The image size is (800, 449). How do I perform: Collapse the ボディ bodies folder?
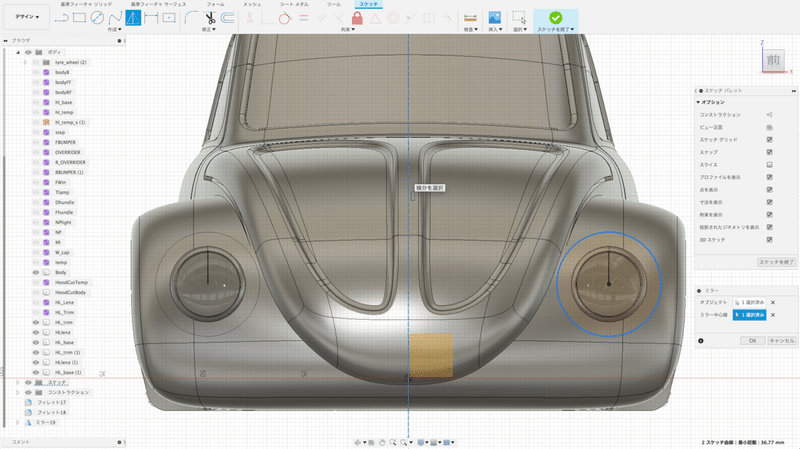click(x=18, y=52)
